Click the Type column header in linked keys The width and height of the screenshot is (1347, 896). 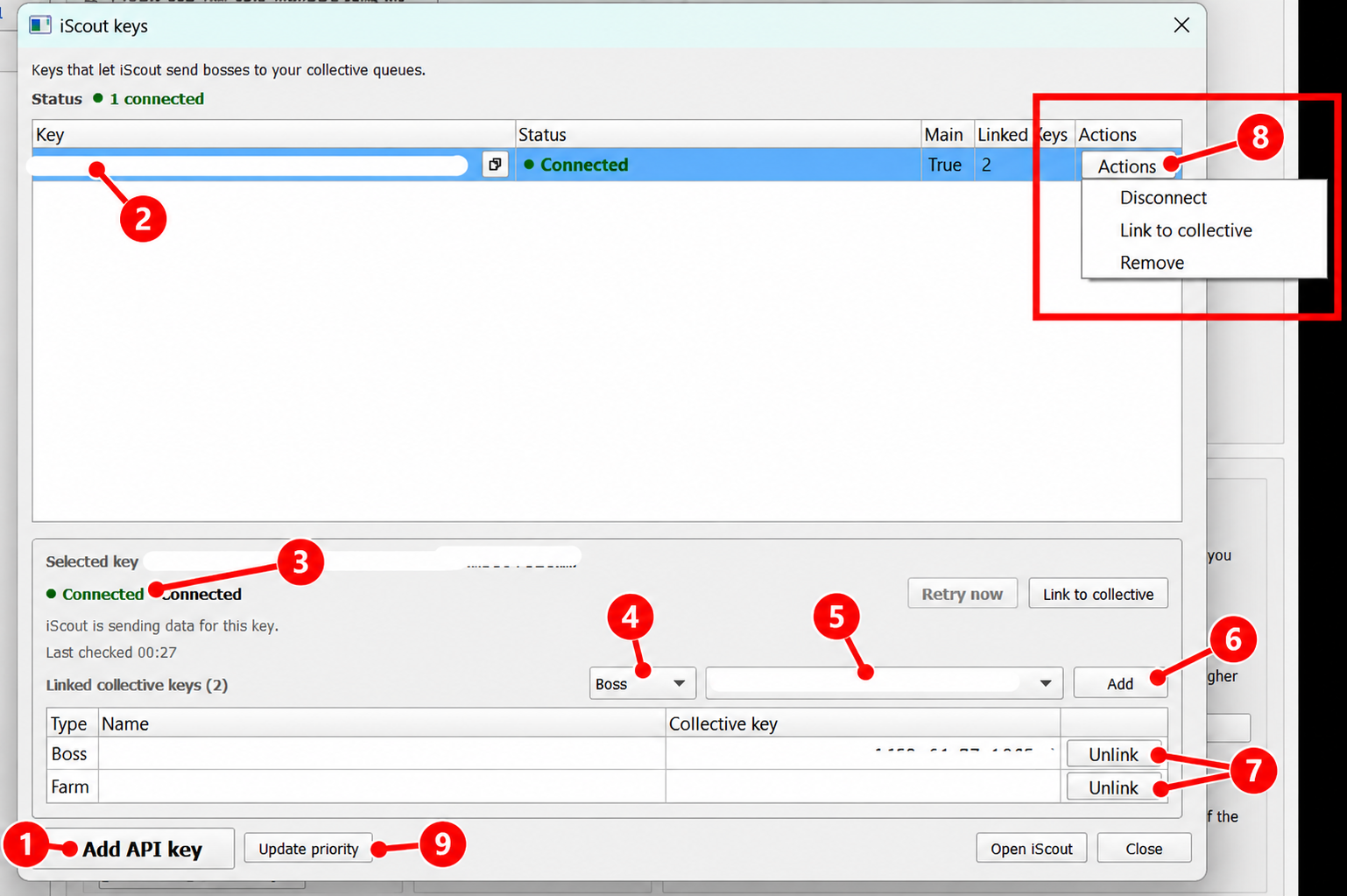click(x=72, y=723)
